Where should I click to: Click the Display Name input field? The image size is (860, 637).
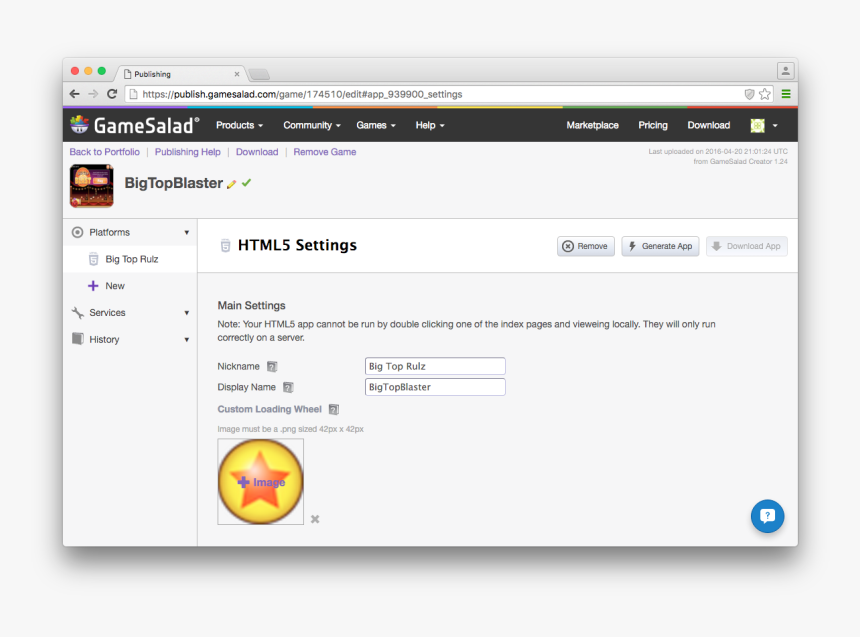tap(435, 387)
